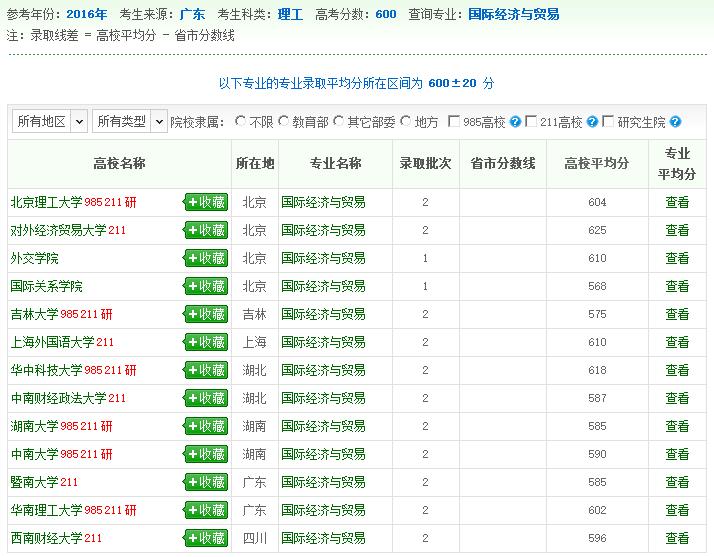Open 西南财经大学 university link
The width and height of the screenshot is (714, 557).
pos(46,538)
